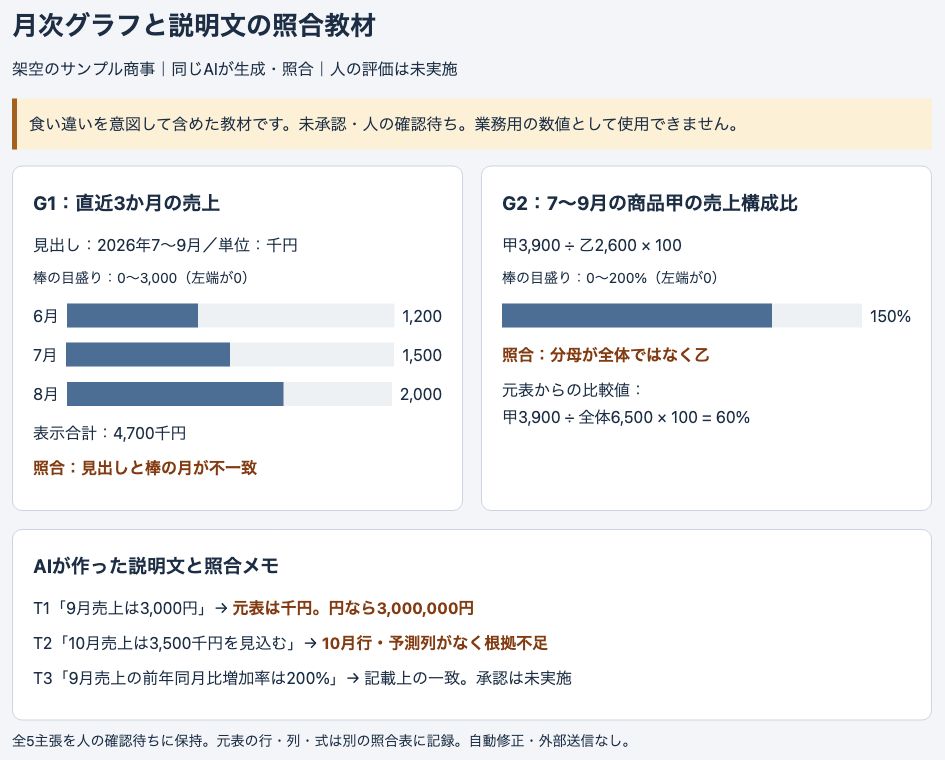Click the 8月 sales bar
Viewport: 945px width, 760px height.
coord(175,394)
